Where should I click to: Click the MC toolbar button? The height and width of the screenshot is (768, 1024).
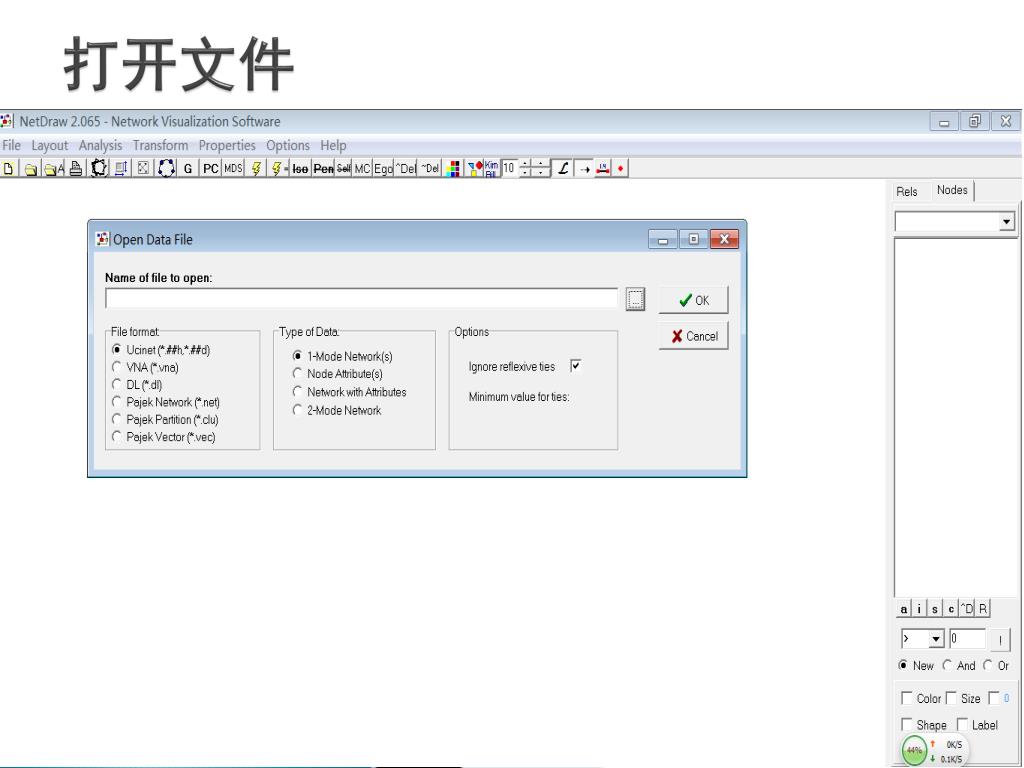click(362, 168)
